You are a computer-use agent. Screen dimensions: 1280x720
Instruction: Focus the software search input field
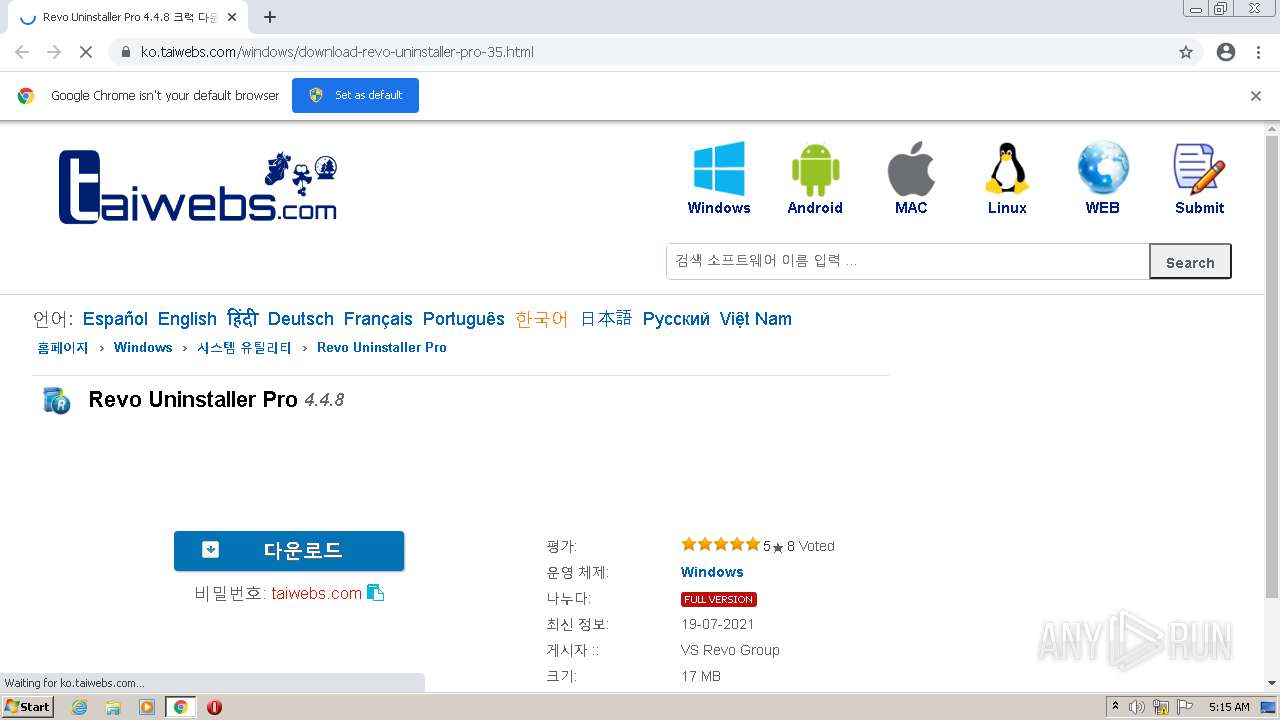(x=908, y=261)
